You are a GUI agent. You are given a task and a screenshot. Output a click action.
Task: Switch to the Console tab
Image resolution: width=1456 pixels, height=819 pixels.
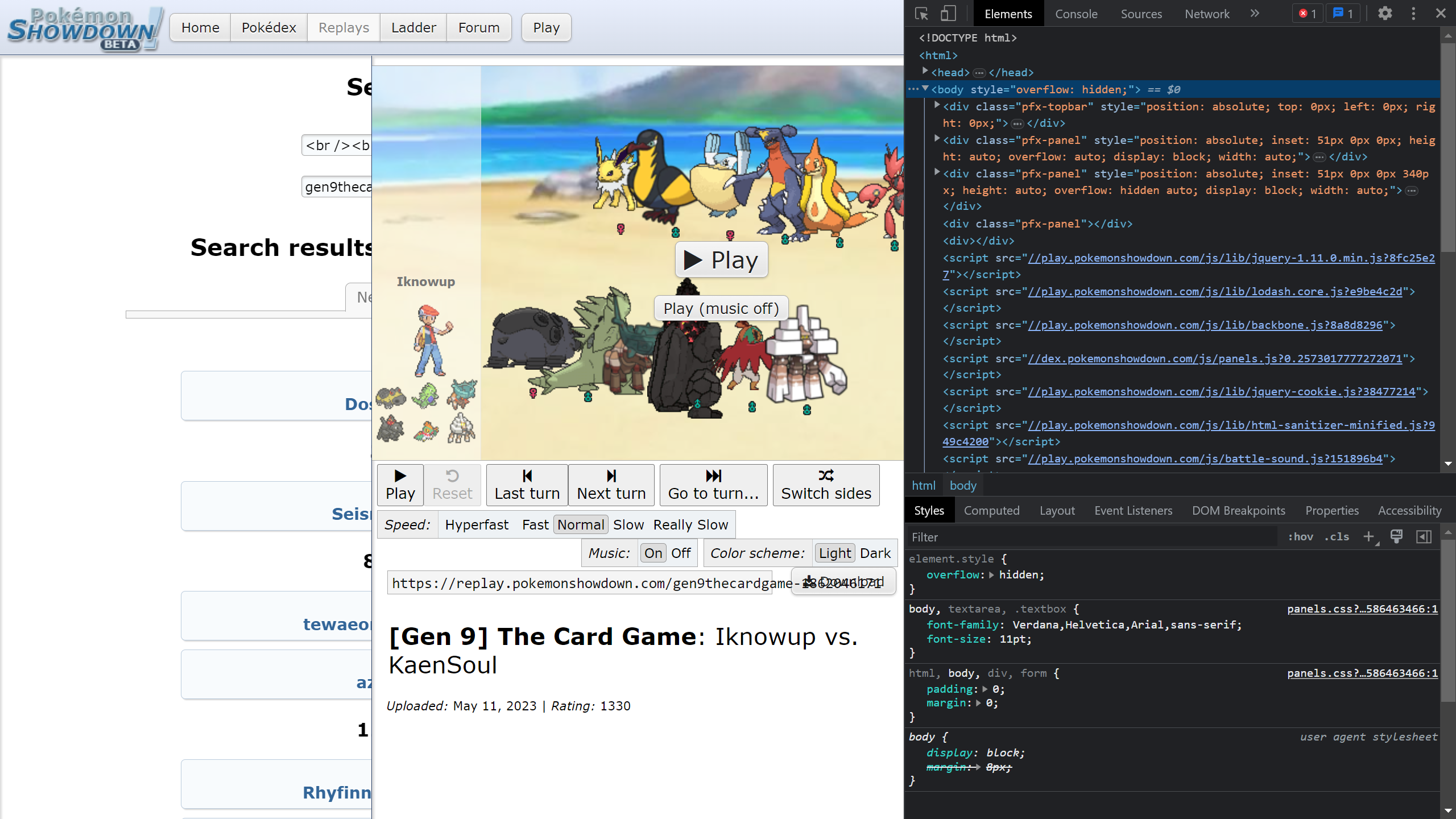pos(1076,14)
